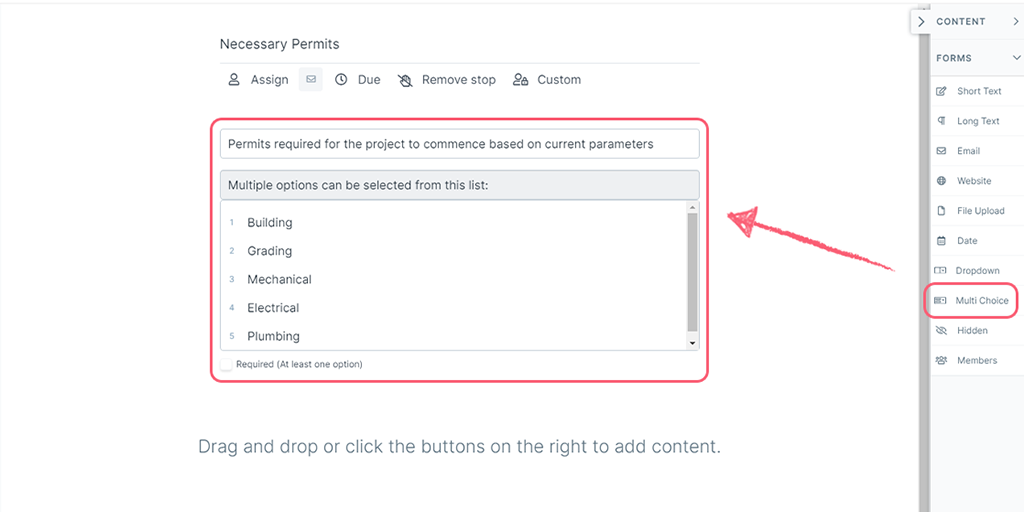Click the Assign button
Viewport: 1024px width, 512px height.
(258, 80)
